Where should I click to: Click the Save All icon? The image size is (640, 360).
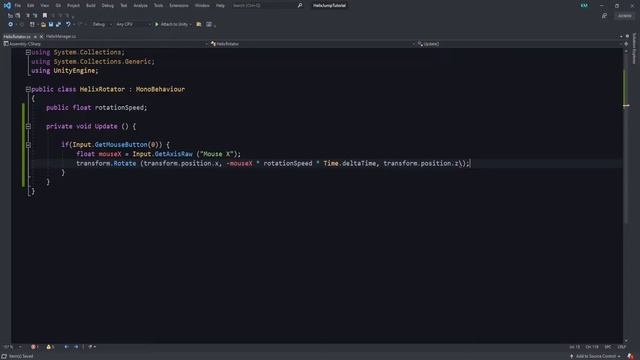(x=58, y=24)
